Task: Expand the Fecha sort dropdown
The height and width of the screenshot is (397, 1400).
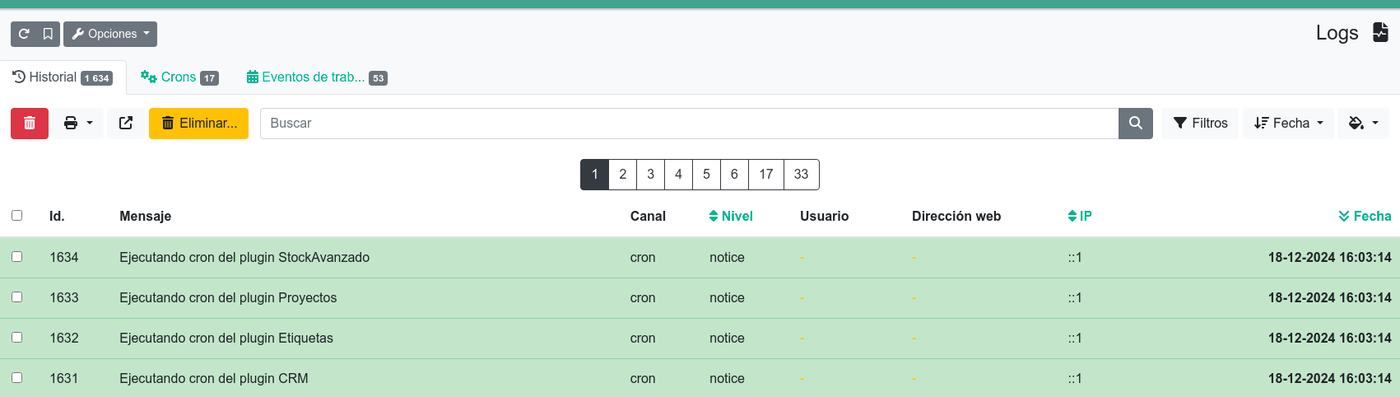Action: pyautogui.click(x=1289, y=123)
